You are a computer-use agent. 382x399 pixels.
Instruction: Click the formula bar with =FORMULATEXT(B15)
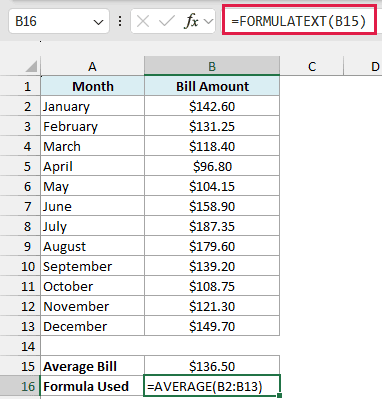tap(299, 22)
